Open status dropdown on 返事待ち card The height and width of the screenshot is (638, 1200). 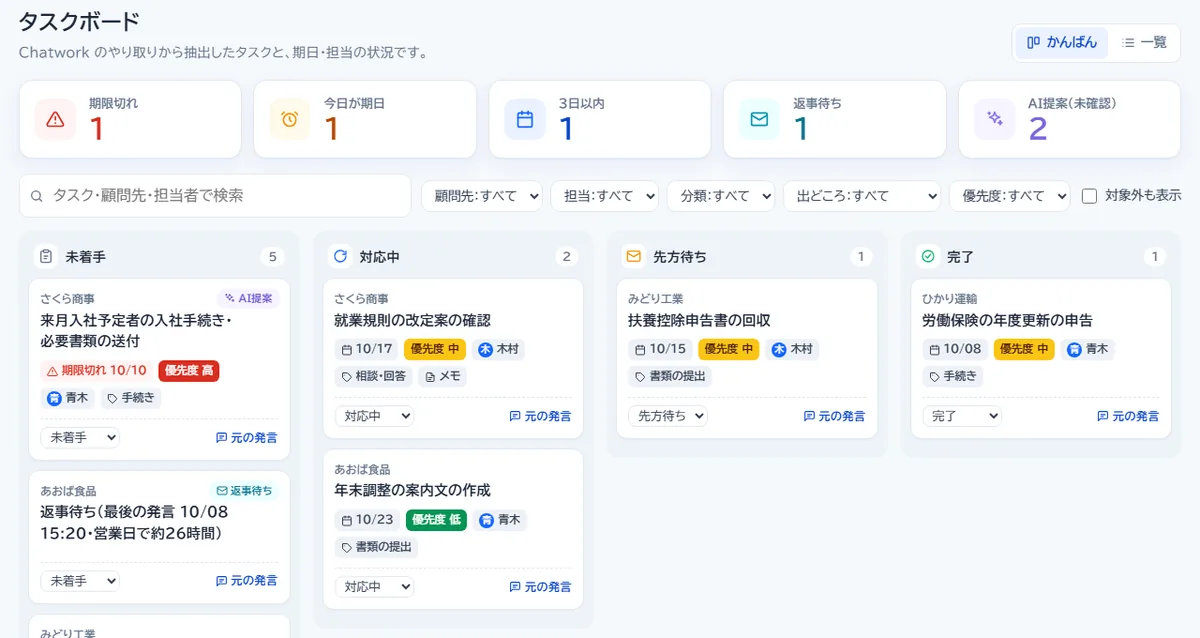click(80, 581)
